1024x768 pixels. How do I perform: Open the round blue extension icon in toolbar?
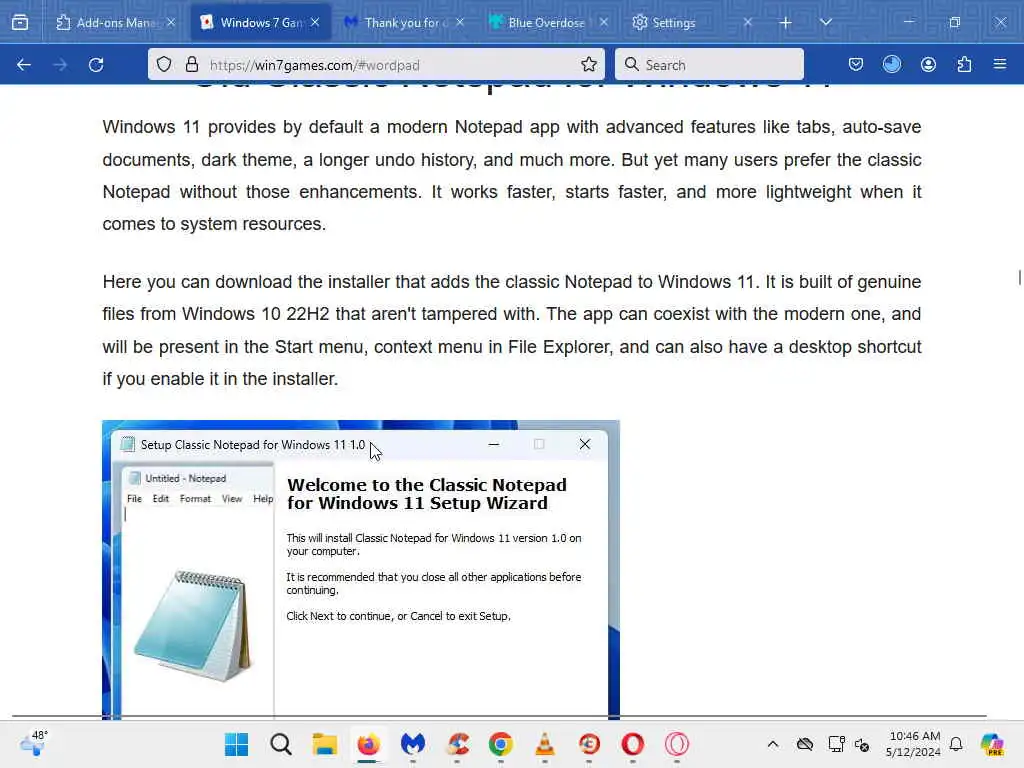[892, 64]
